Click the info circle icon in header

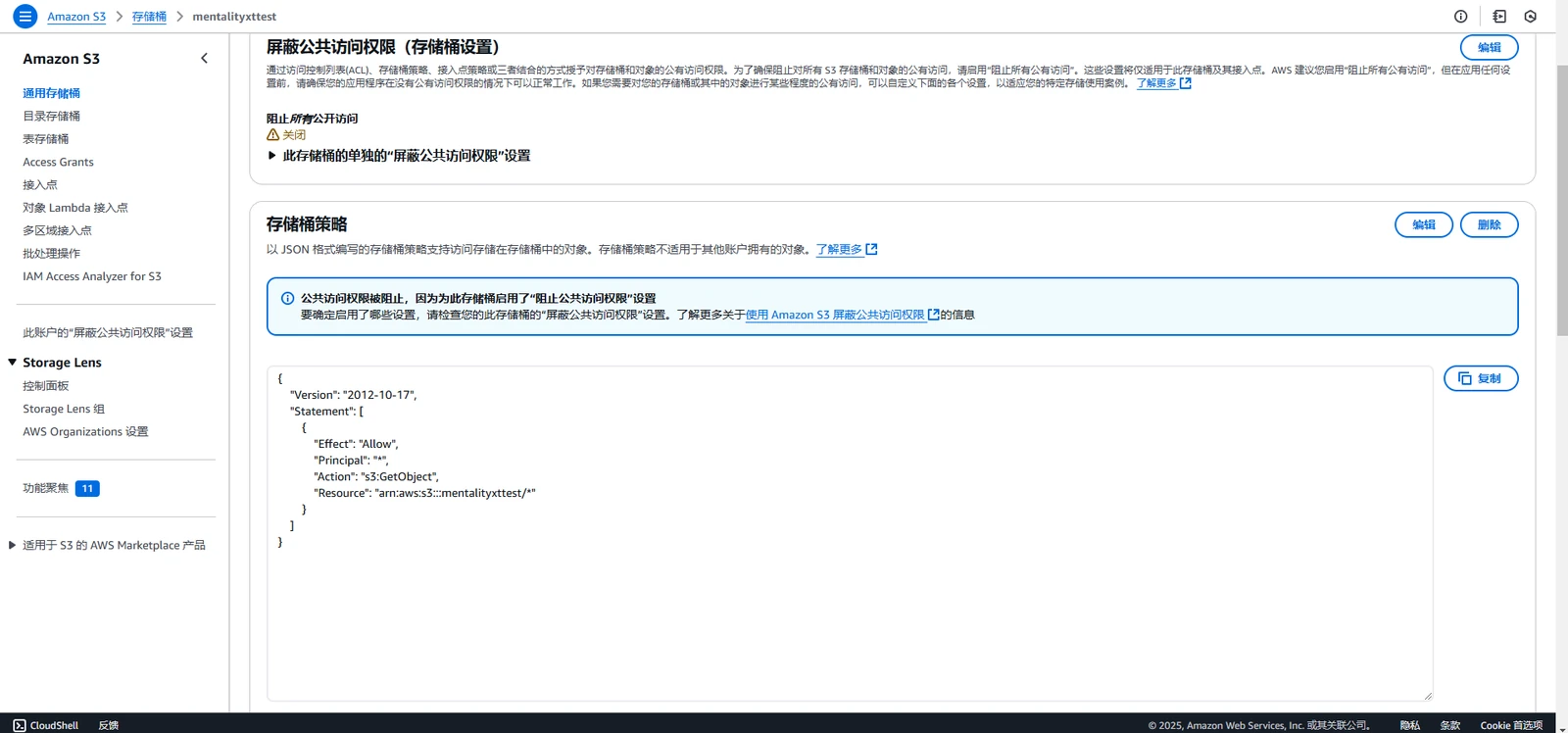tap(1460, 17)
